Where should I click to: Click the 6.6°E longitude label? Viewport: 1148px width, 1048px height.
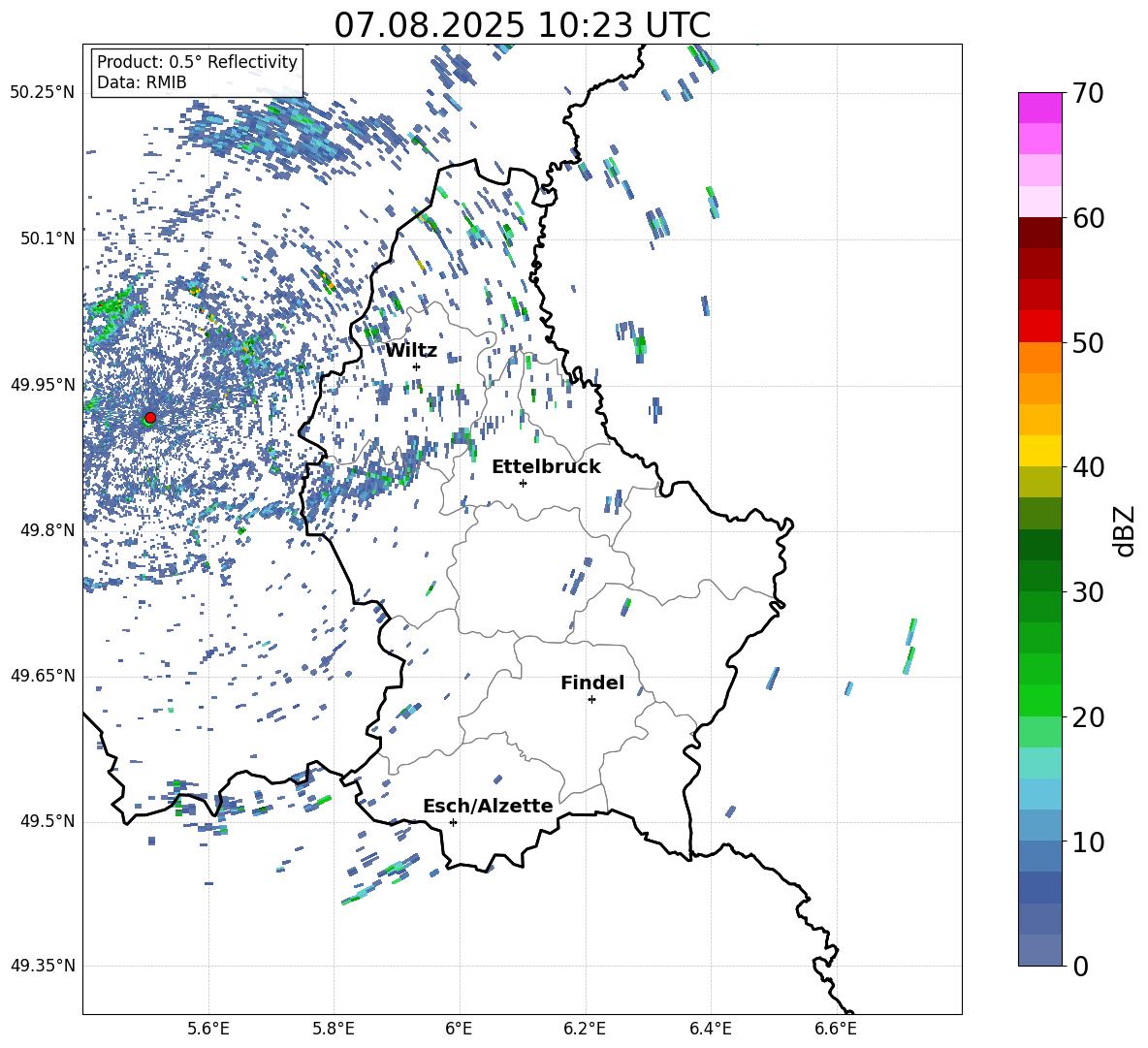[836, 1030]
